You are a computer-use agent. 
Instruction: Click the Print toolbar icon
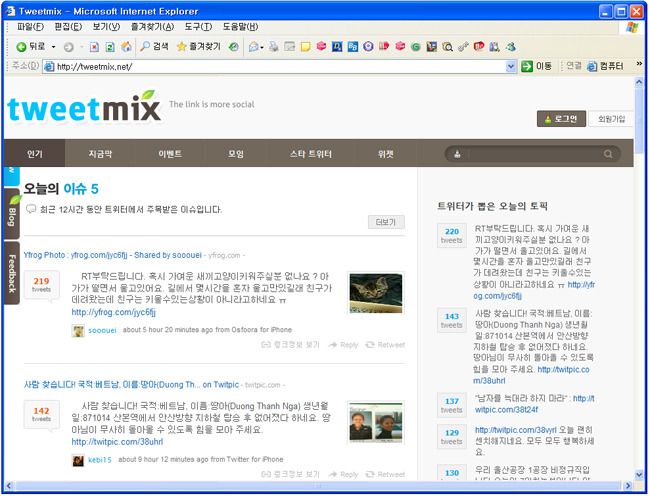click(x=274, y=46)
